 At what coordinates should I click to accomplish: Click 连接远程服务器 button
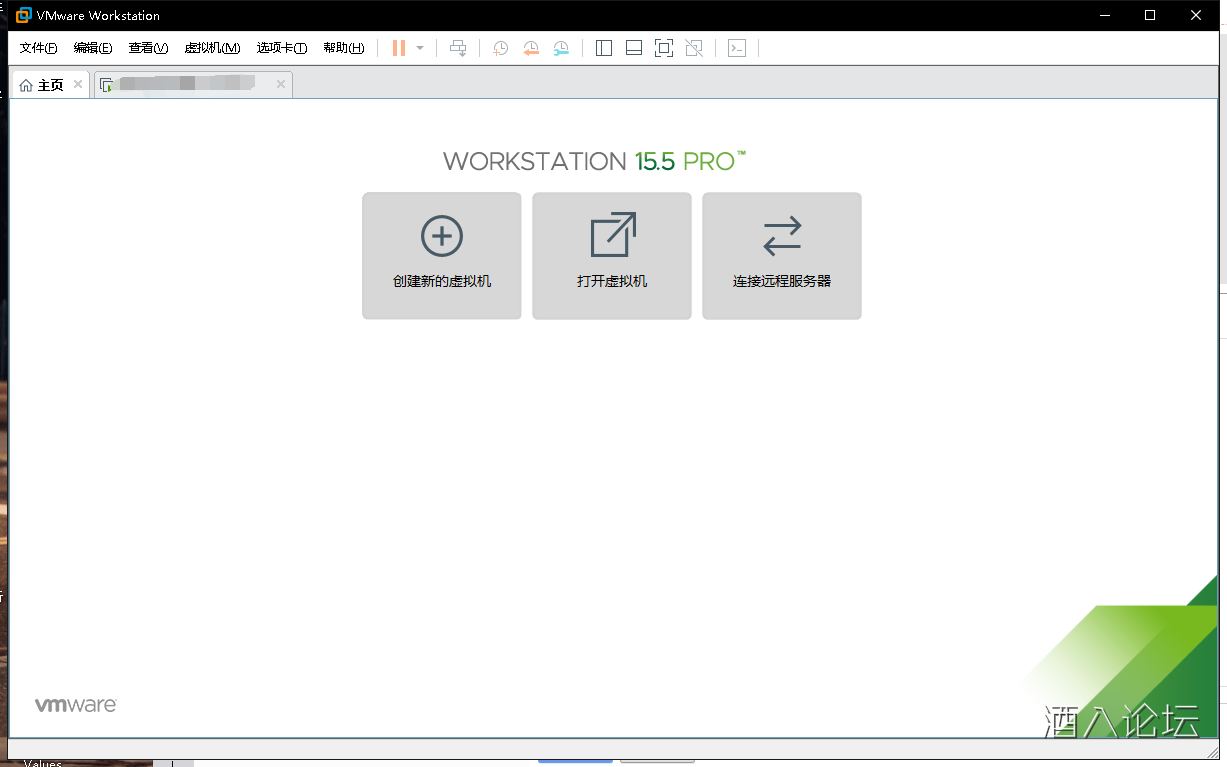coord(782,256)
